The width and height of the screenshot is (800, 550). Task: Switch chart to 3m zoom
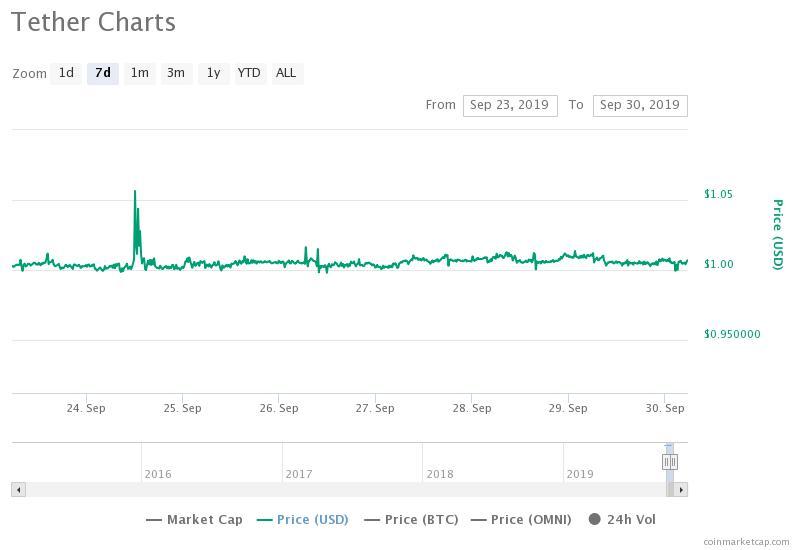point(176,73)
